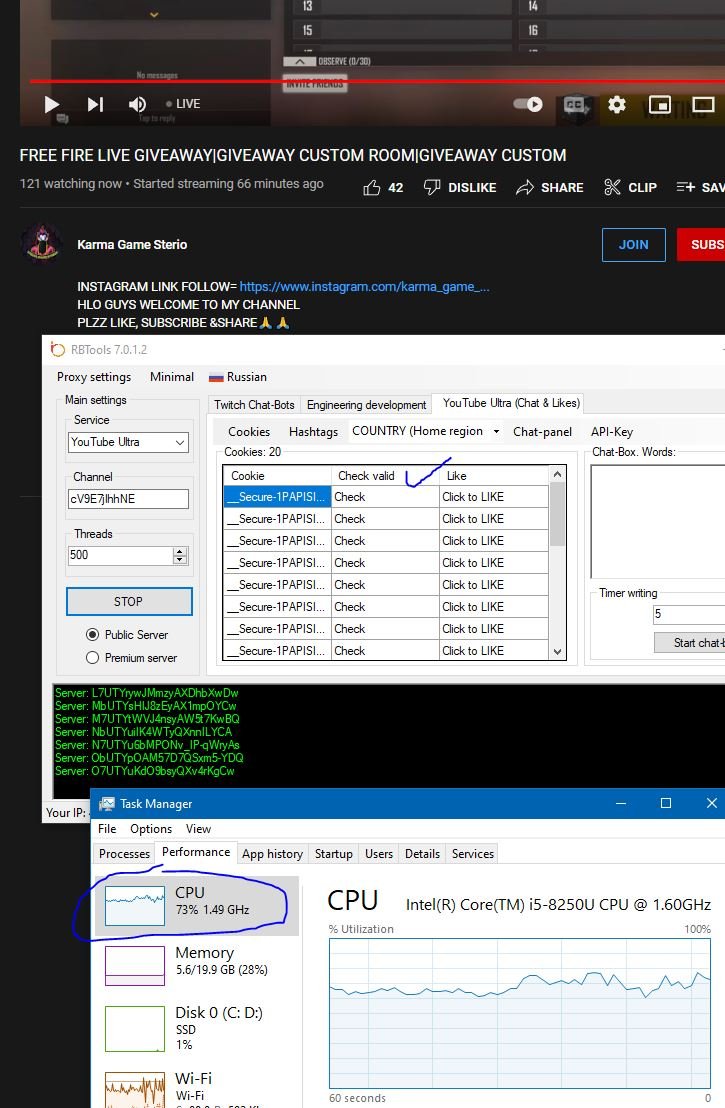Screen dimensions: 725x1108
Task: Enable miniplayer mode
Action: coord(659,104)
